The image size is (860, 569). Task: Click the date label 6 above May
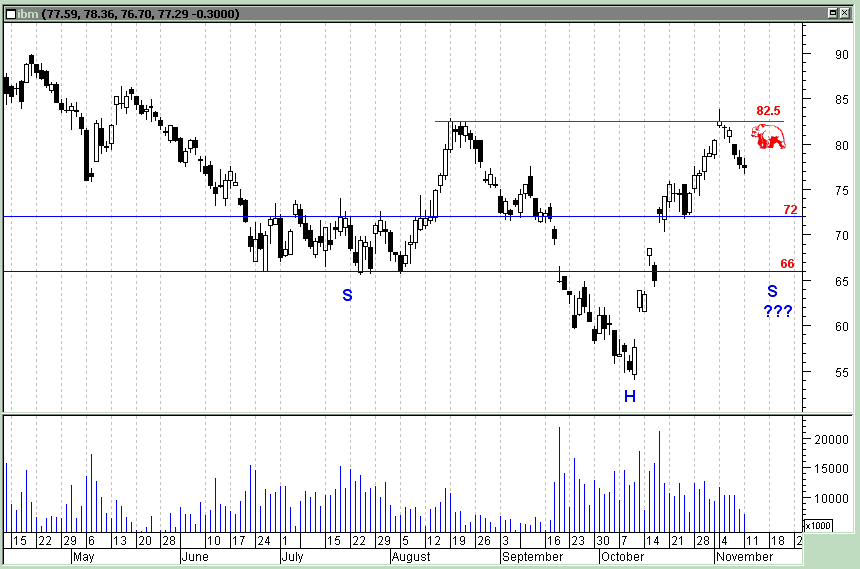(91, 541)
